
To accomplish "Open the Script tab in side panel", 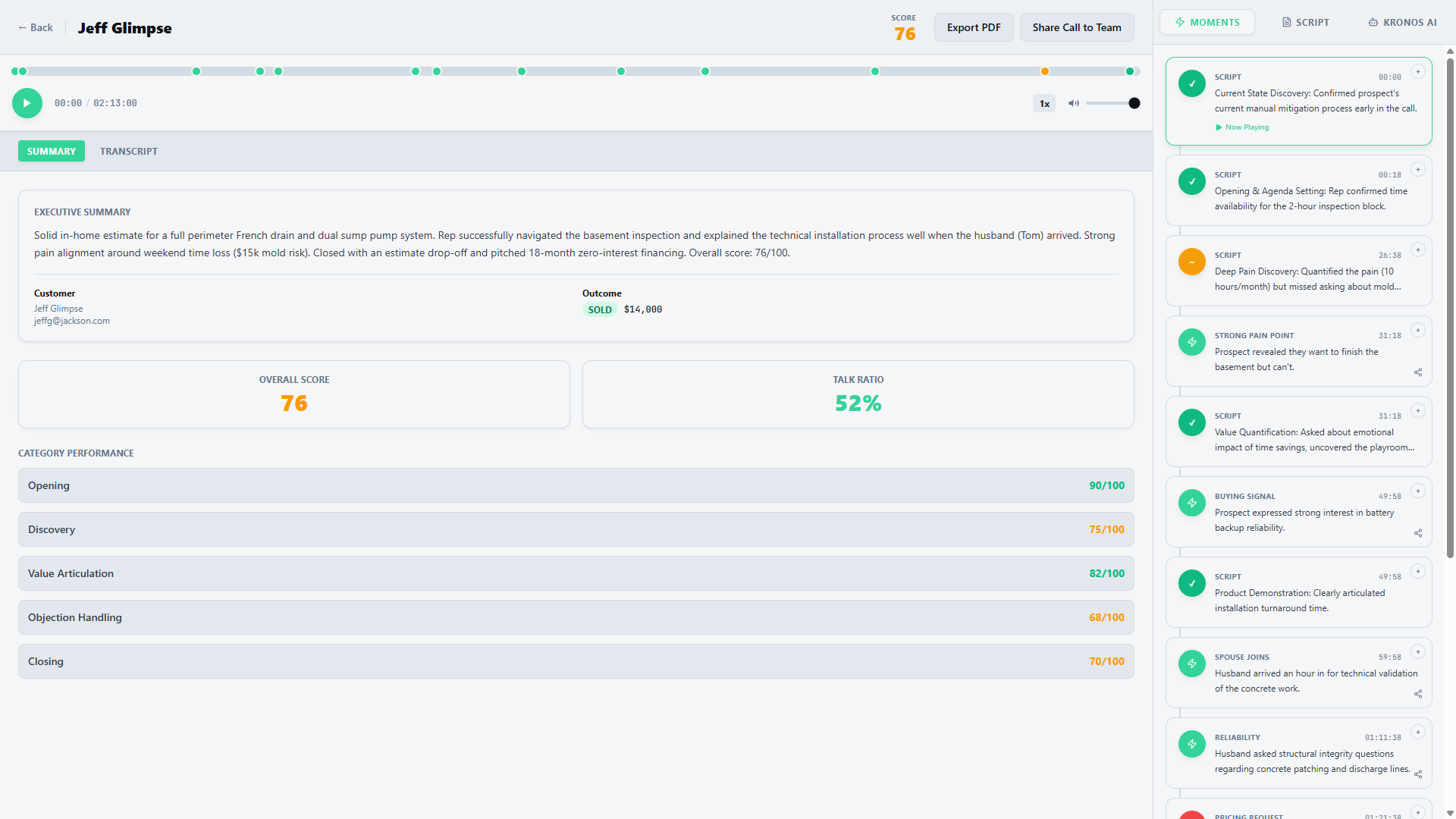I will point(1305,22).
